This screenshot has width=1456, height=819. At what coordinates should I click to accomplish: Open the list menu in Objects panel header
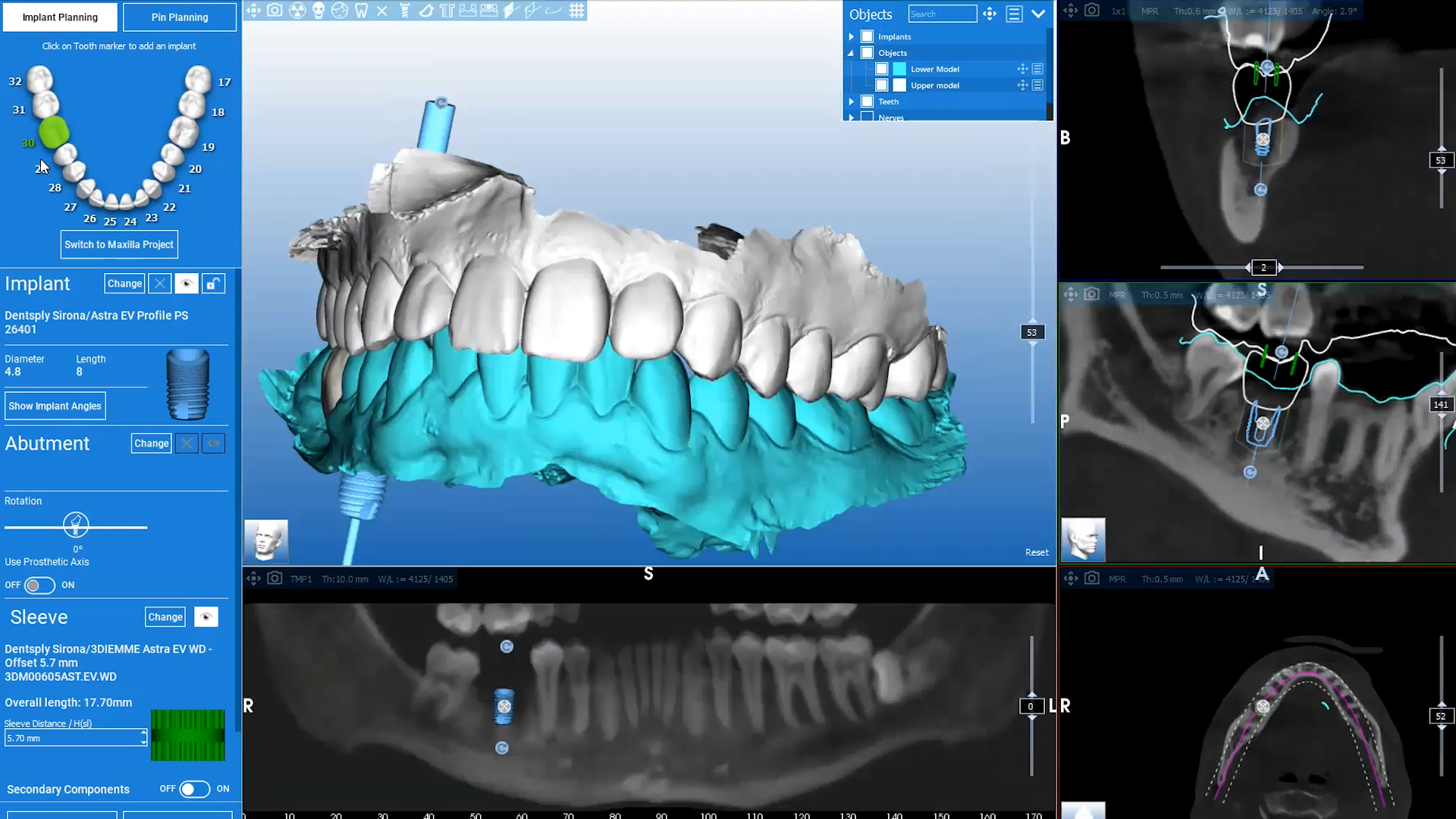pos(1014,14)
